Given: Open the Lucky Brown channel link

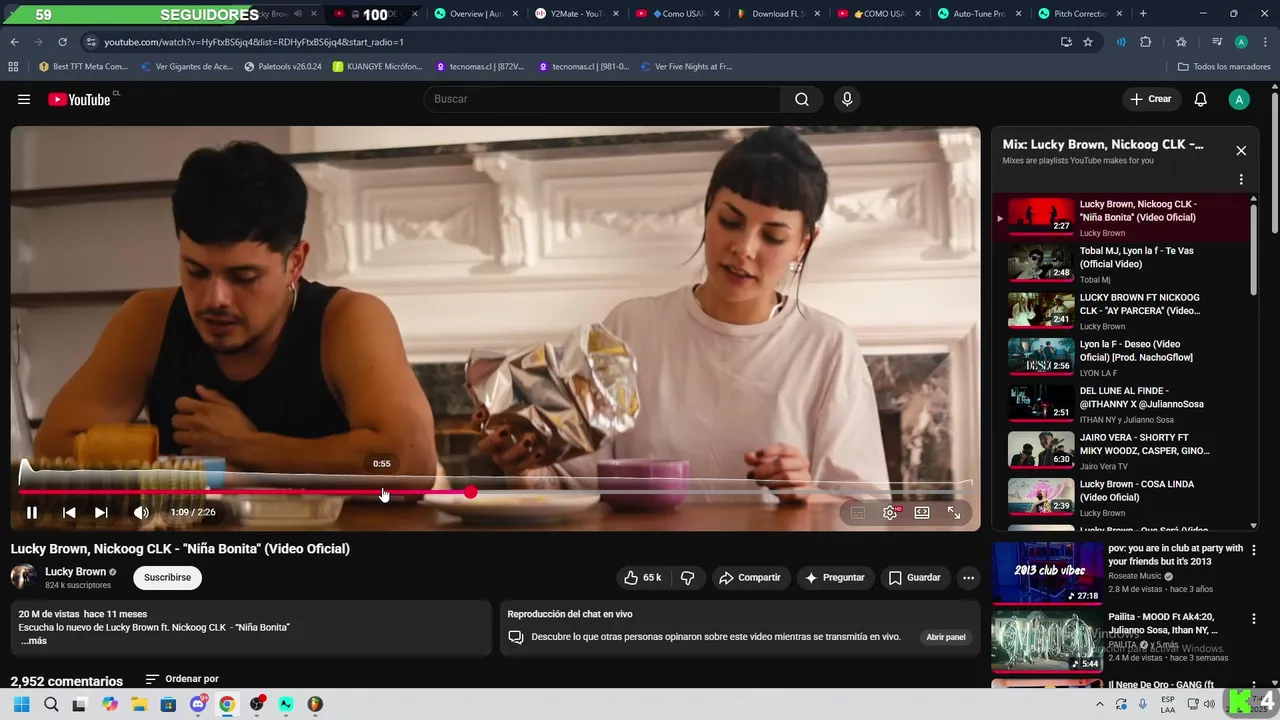Looking at the screenshot, I should 76,572.
